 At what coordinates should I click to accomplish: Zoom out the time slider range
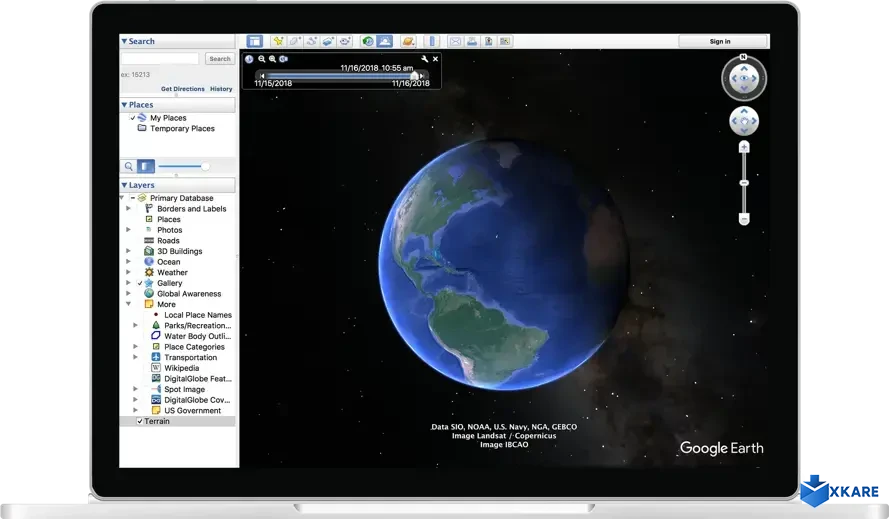coord(261,59)
